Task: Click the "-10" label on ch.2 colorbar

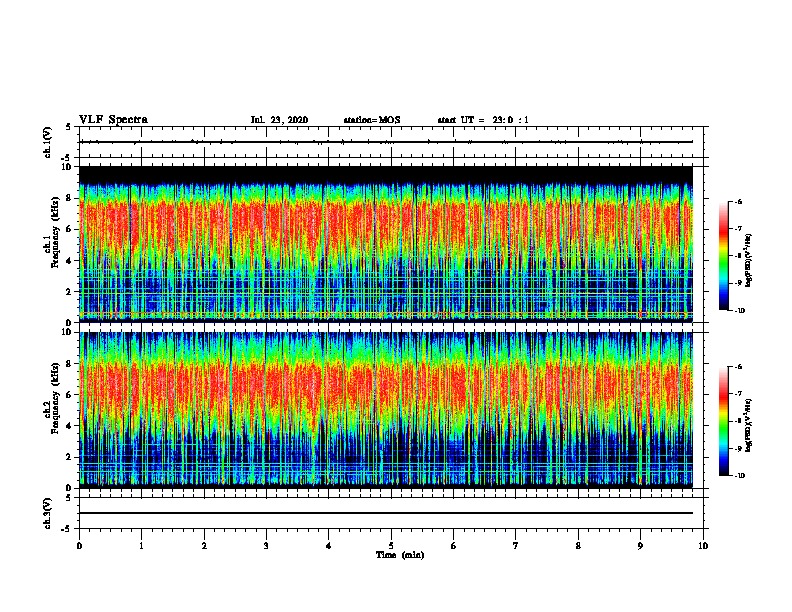Action: tap(740, 475)
